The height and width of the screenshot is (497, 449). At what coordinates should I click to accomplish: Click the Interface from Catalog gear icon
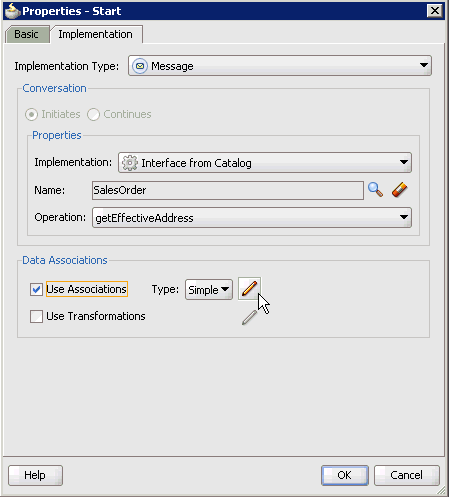tap(130, 163)
